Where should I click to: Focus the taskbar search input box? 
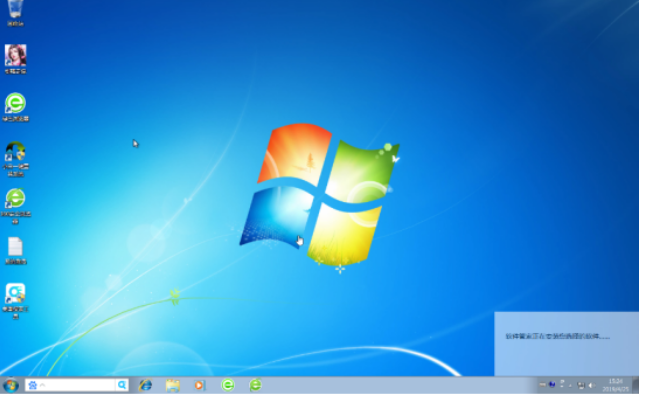(x=78, y=385)
